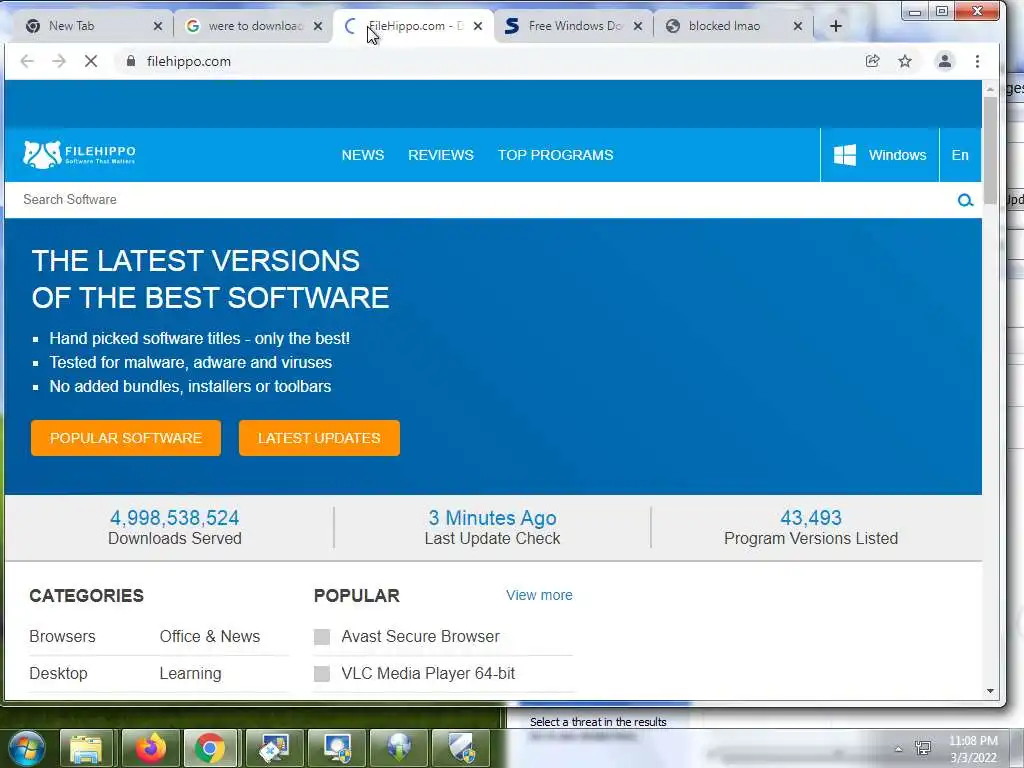
Task: Close the FileHippo.com tab
Action: [477, 26]
